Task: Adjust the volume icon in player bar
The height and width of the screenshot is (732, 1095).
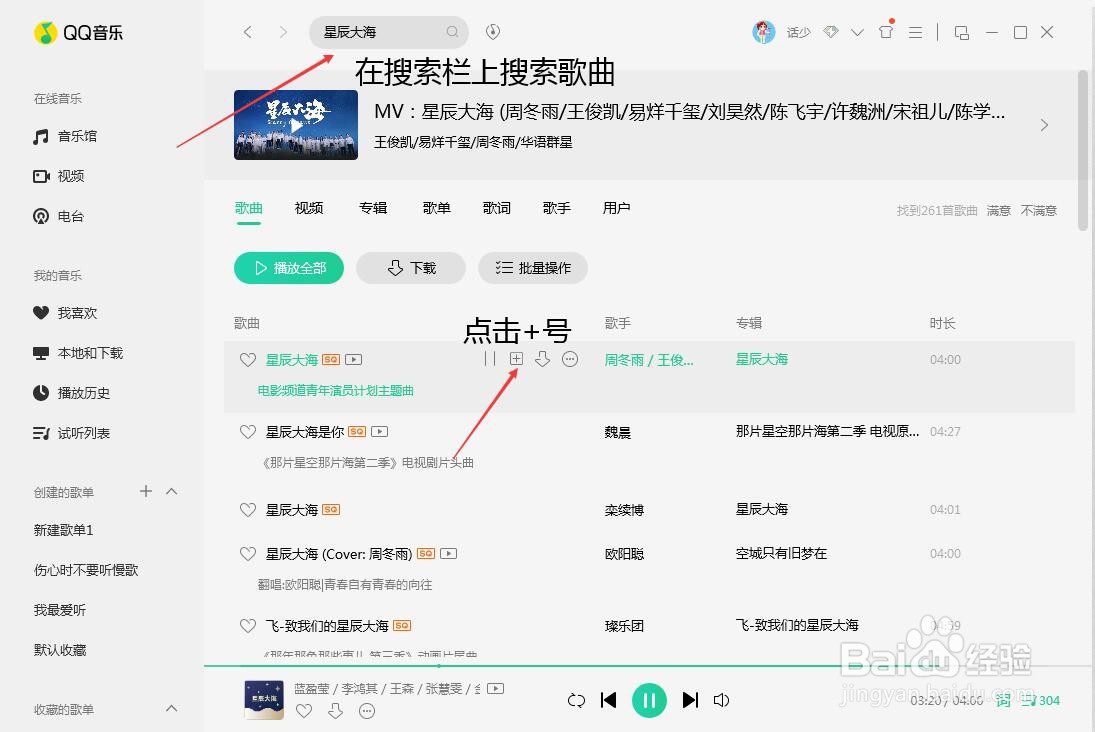Action: 722,700
